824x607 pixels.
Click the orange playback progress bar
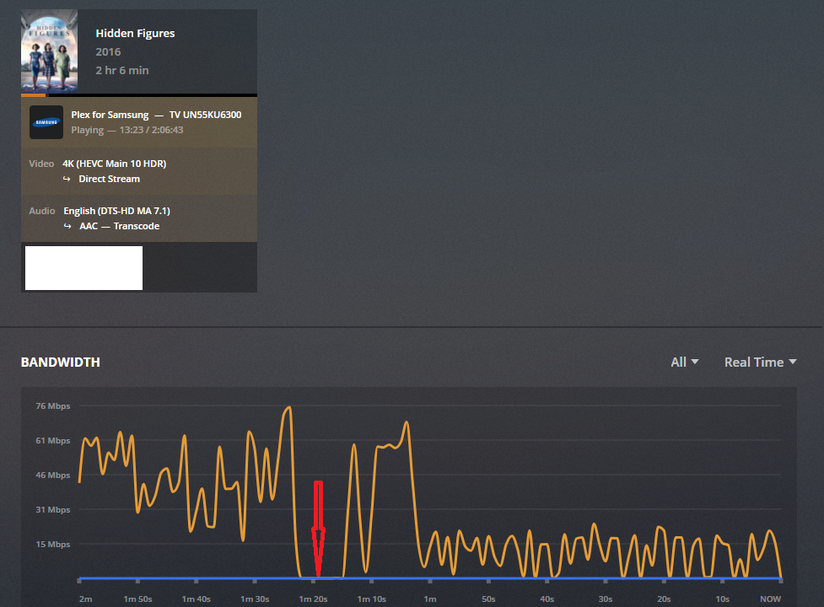pos(34,95)
